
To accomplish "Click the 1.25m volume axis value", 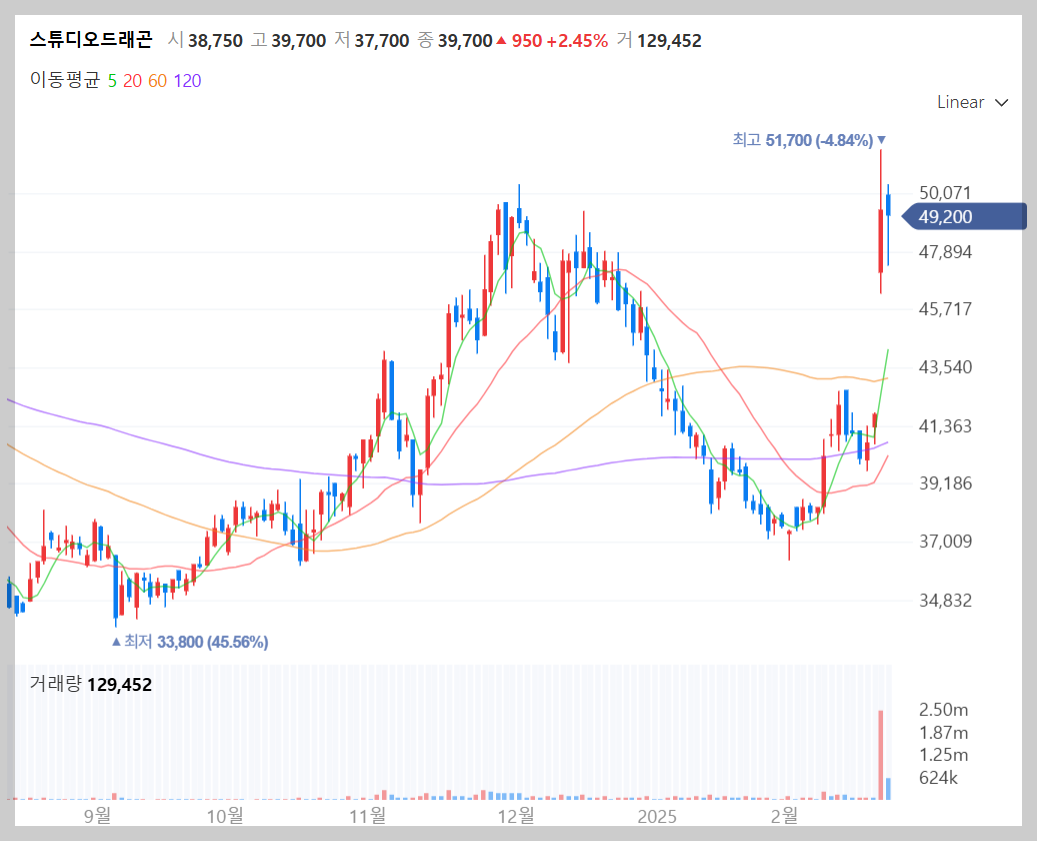I will pos(943,755).
